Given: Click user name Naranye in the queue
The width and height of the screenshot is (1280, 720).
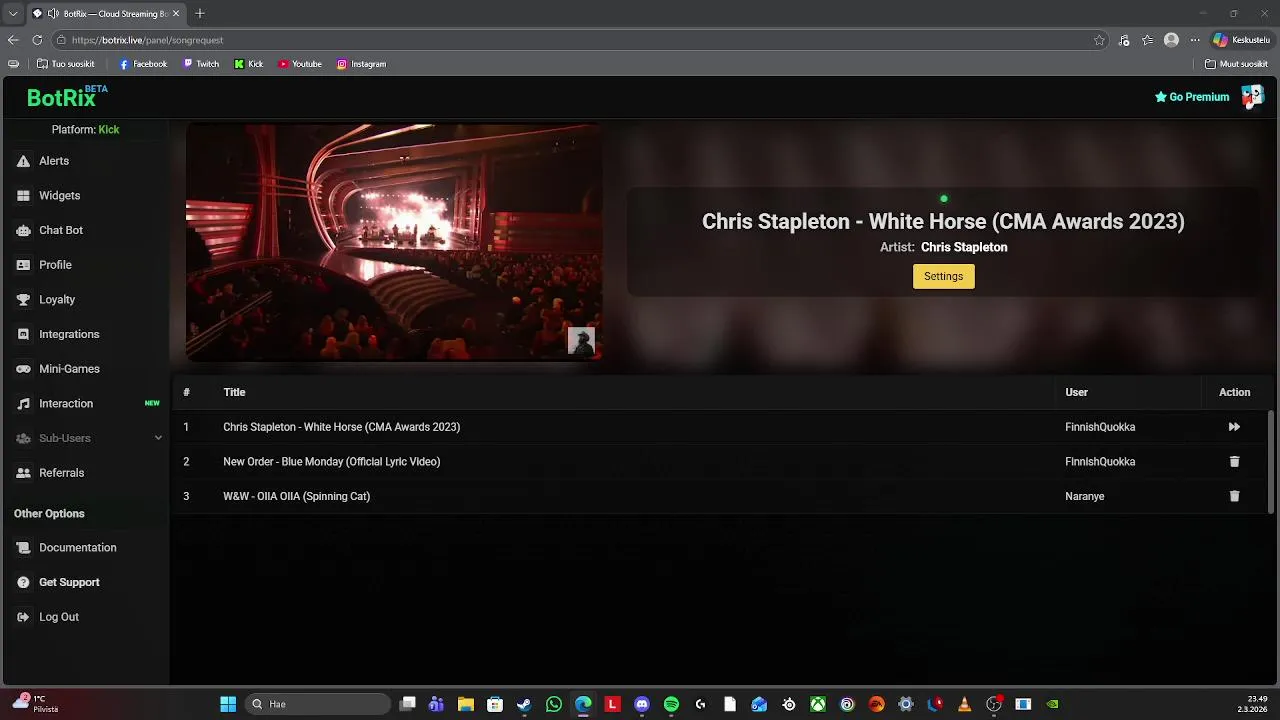Looking at the screenshot, I should point(1085,497).
